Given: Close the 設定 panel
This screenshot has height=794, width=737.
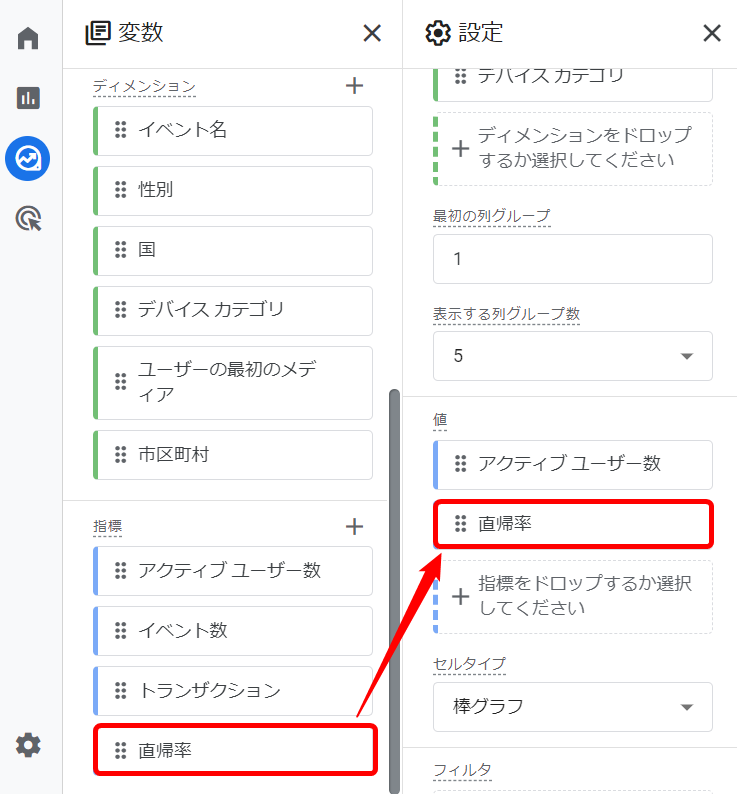Looking at the screenshot, I should coord(712,33).
